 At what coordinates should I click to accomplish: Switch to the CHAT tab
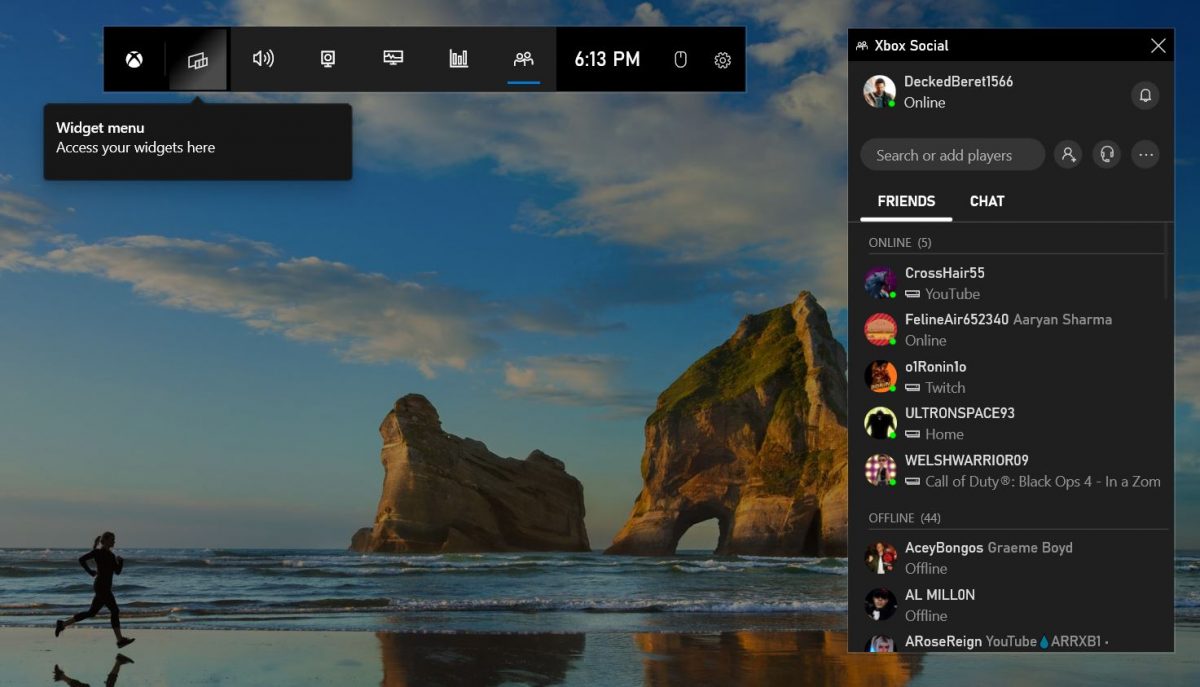click(987, 201)
